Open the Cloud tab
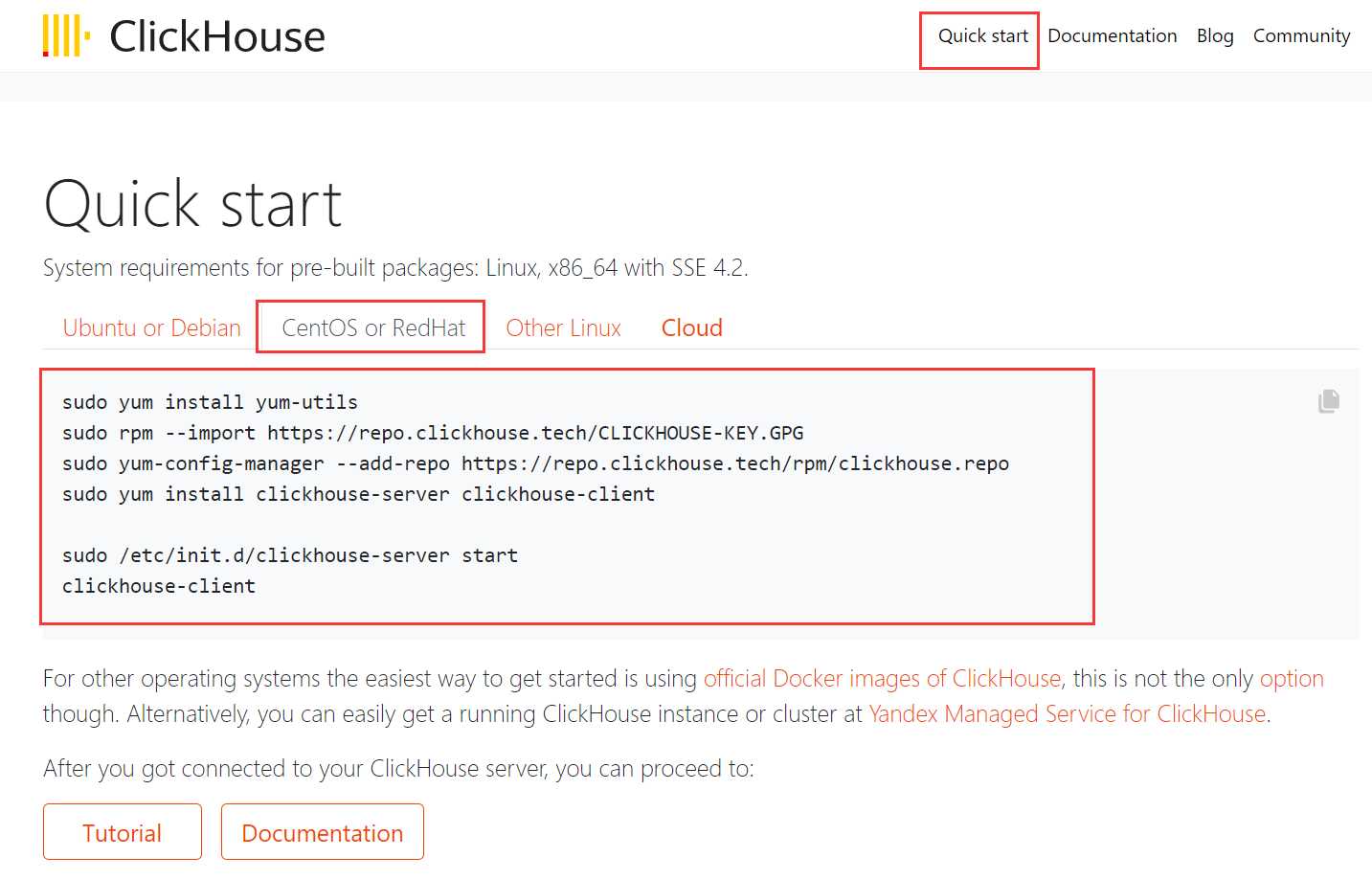This screenshot has width=1372, height=880. point(692,327)
